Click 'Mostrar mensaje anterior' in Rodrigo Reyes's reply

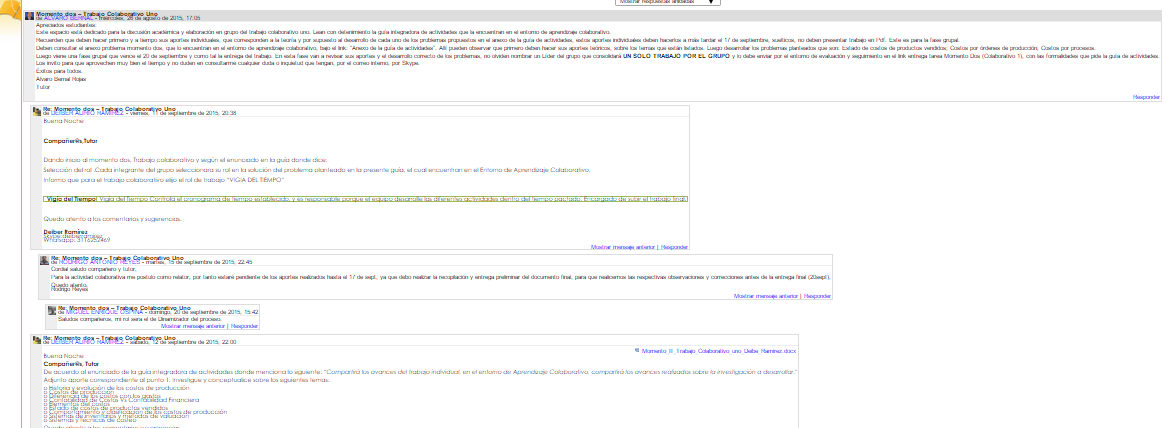click(767, 296)
